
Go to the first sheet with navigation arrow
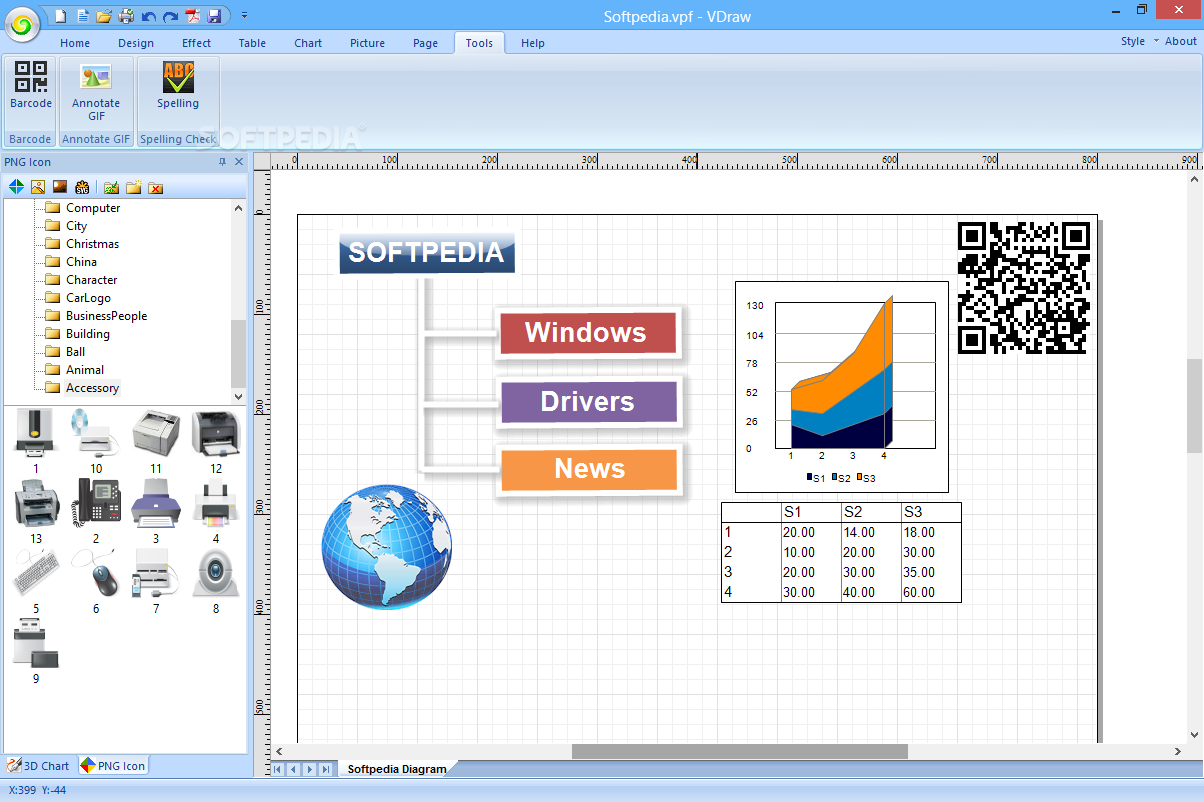pos(279,769)
